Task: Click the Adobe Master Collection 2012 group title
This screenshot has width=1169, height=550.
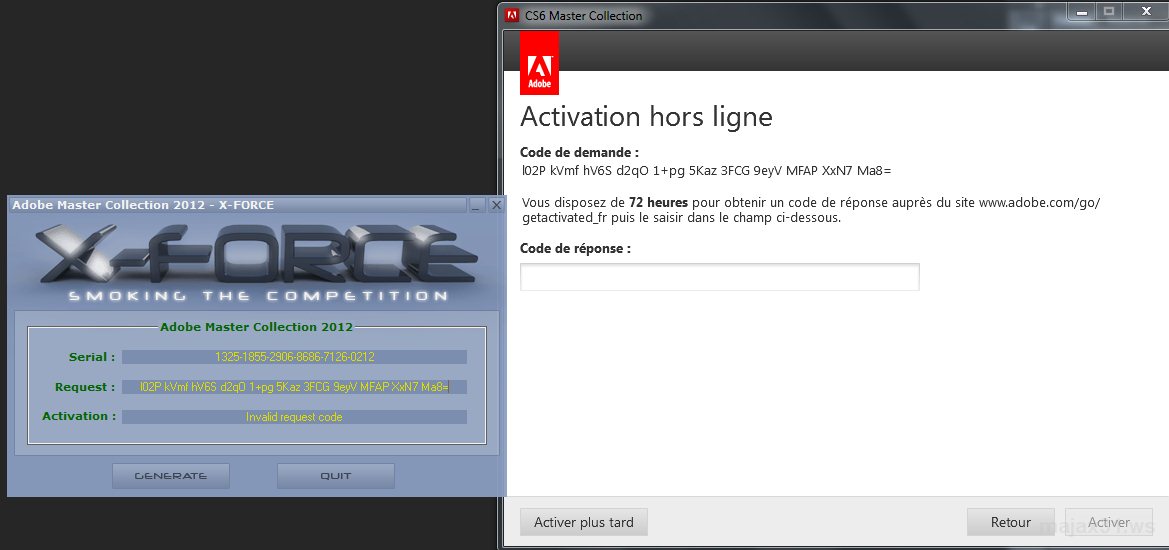Action: click(256, 326)
